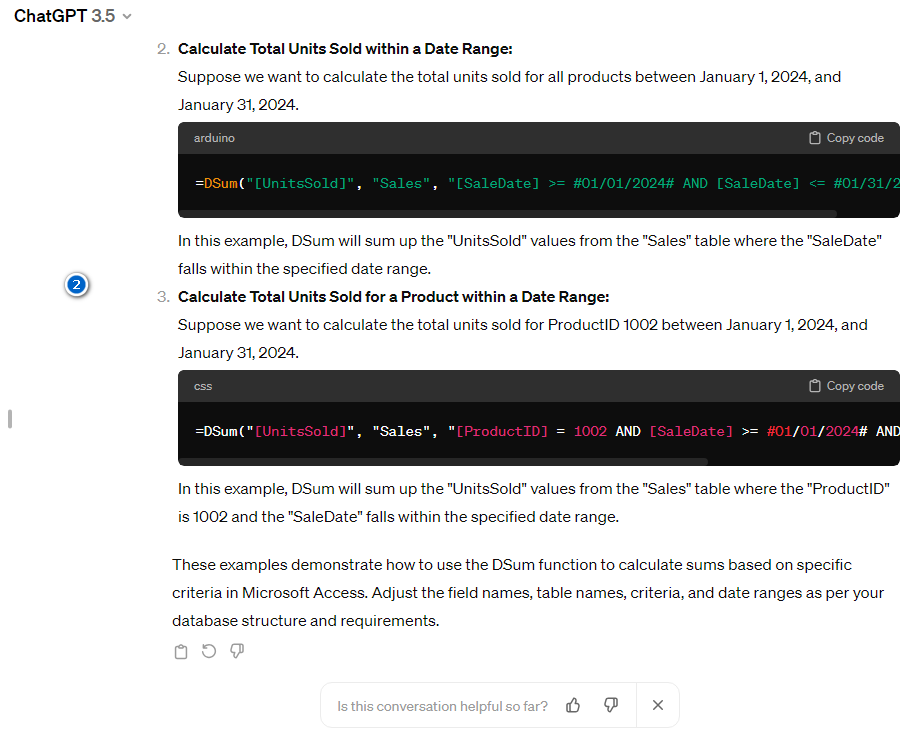The image size is (921, 731).
Task: Give thumbs up in helpfulness survey
Action: pyautogui.click(x=573, y=705)
